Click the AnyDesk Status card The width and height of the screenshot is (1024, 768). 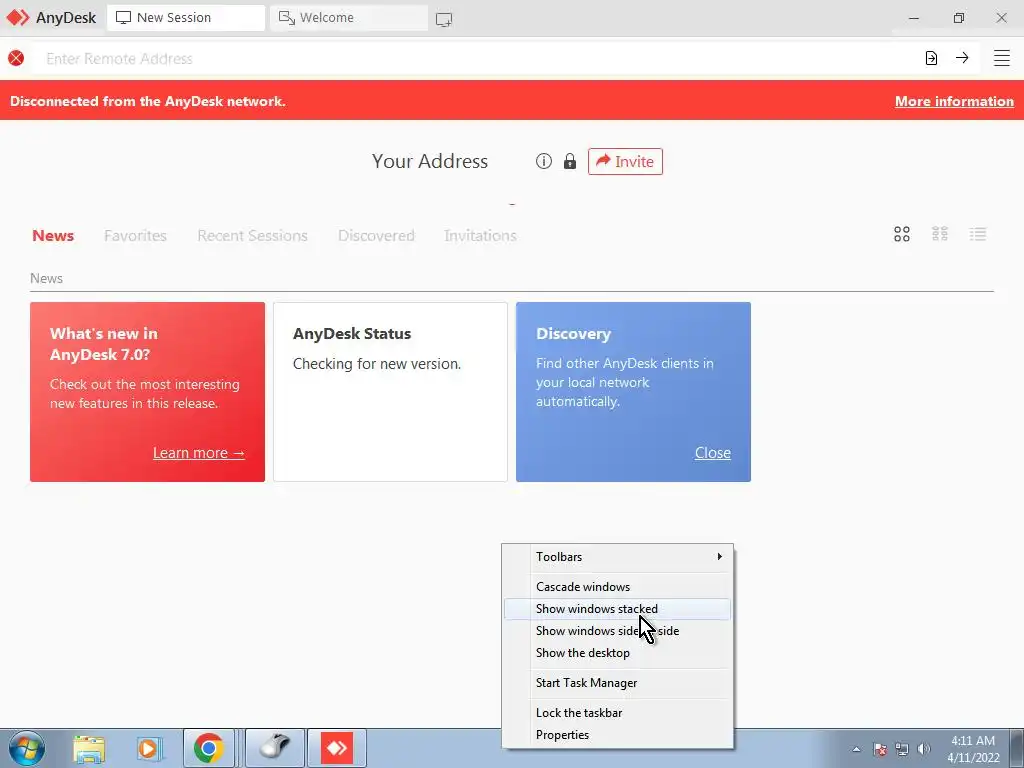tap(390, 392)
